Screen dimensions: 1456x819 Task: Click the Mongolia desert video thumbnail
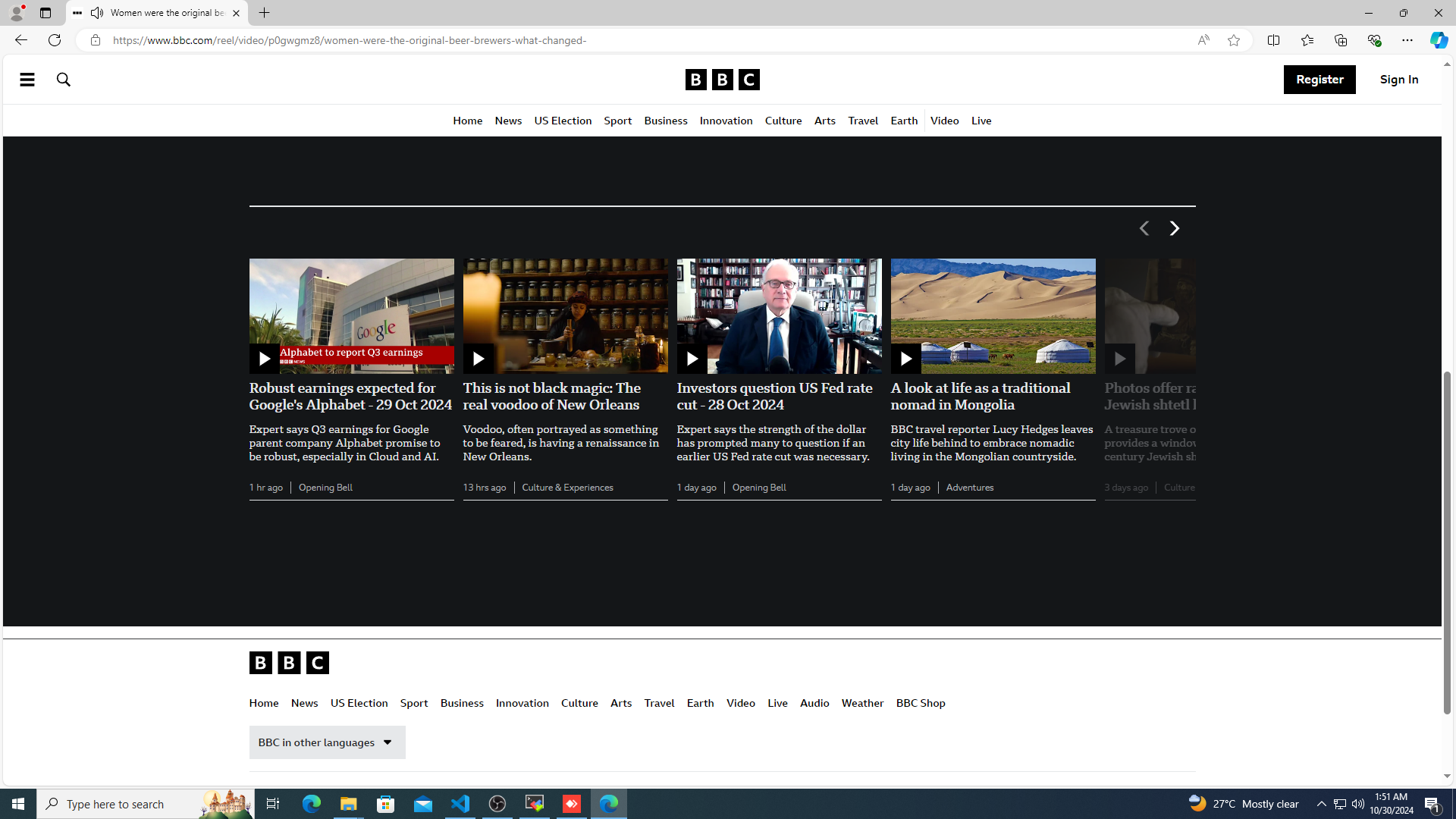tap(993, 316)
